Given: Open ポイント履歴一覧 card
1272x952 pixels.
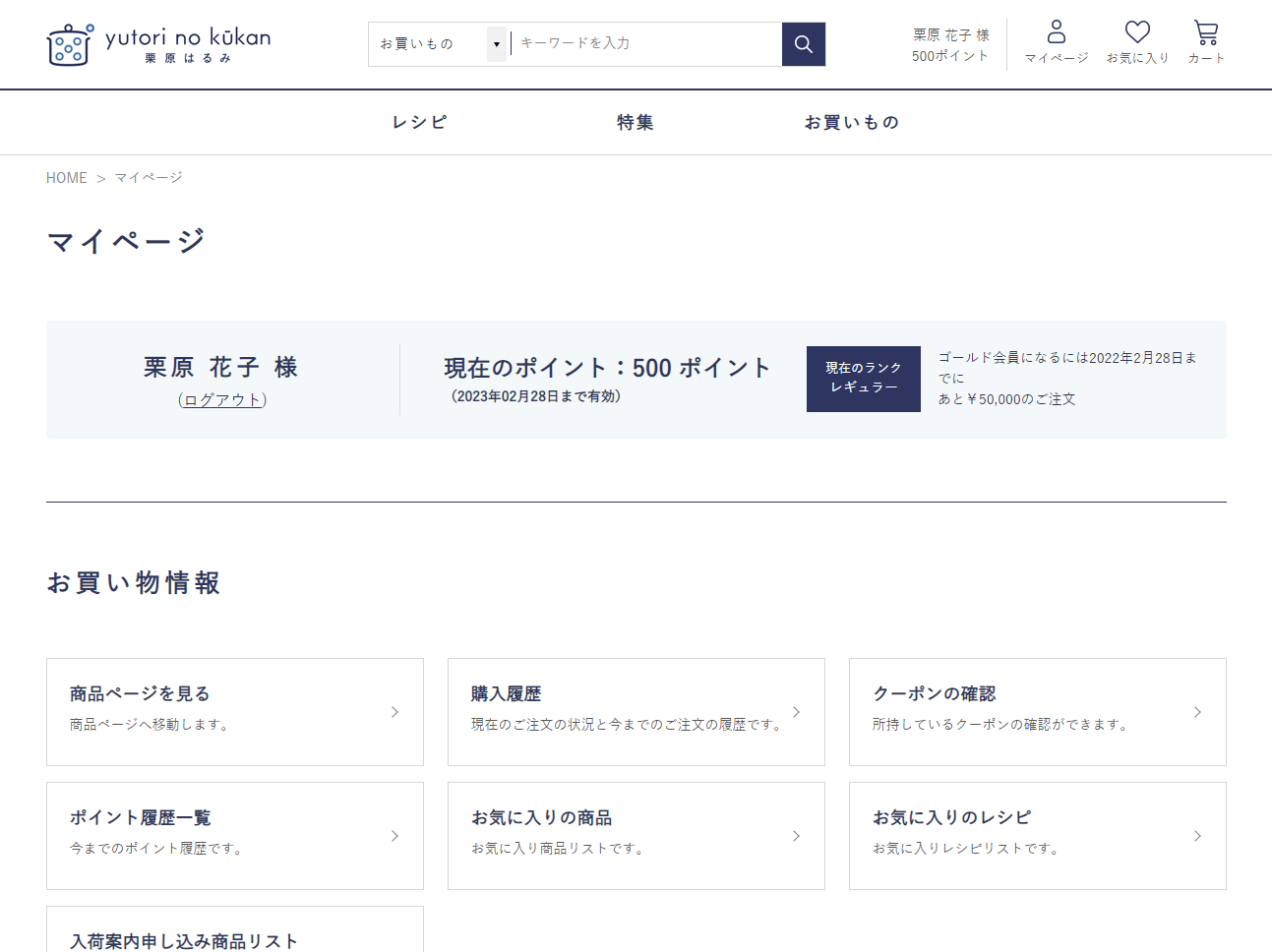Looking at the screenshot, I should [x=235, y=836].
